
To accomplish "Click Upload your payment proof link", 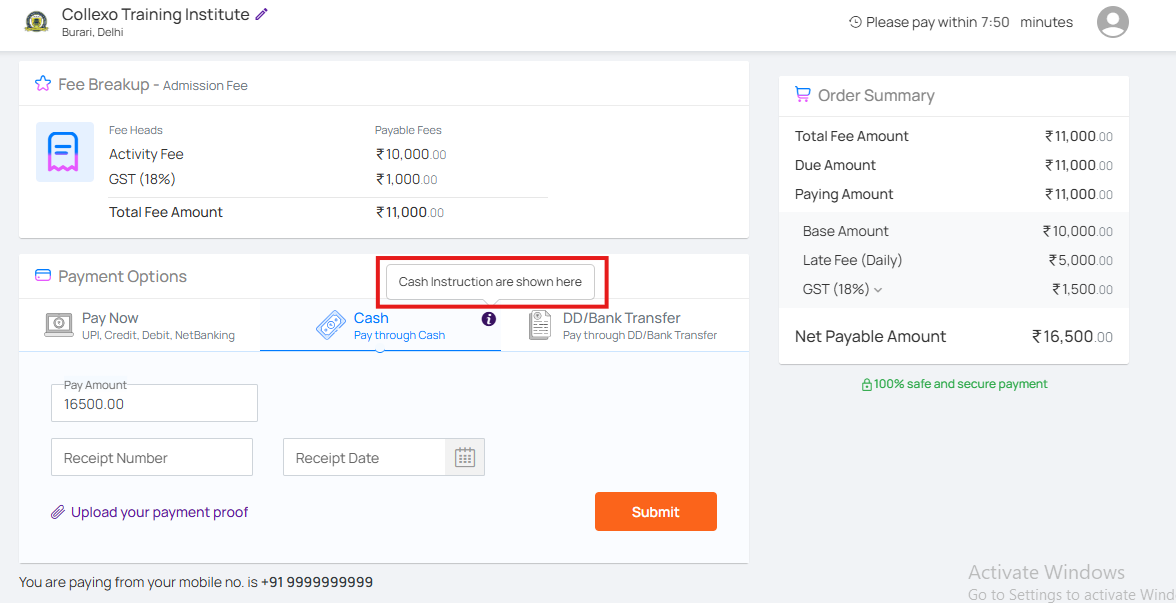I will 159,512.
